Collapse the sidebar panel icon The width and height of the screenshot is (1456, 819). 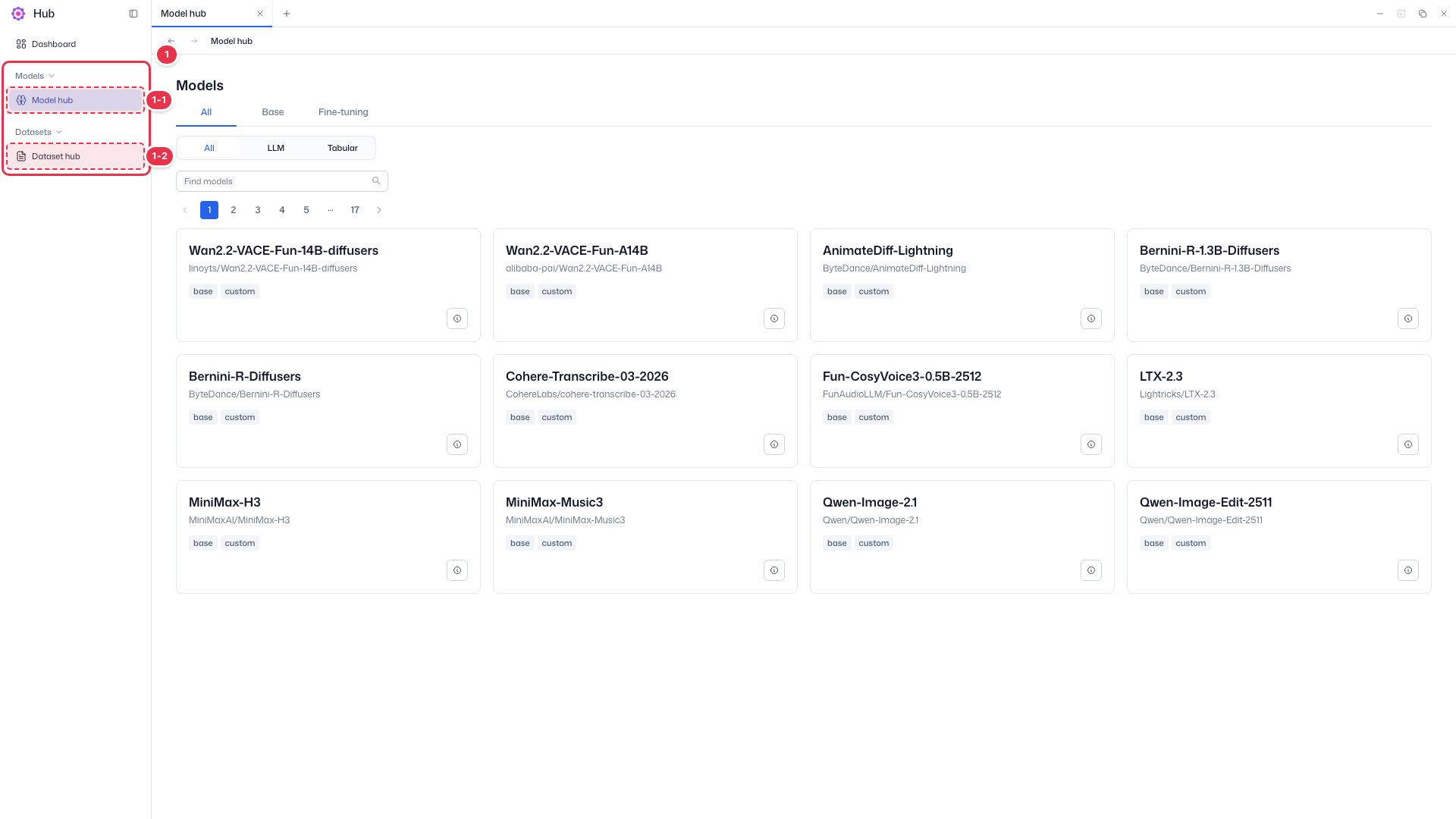click(x=133, y=14)
